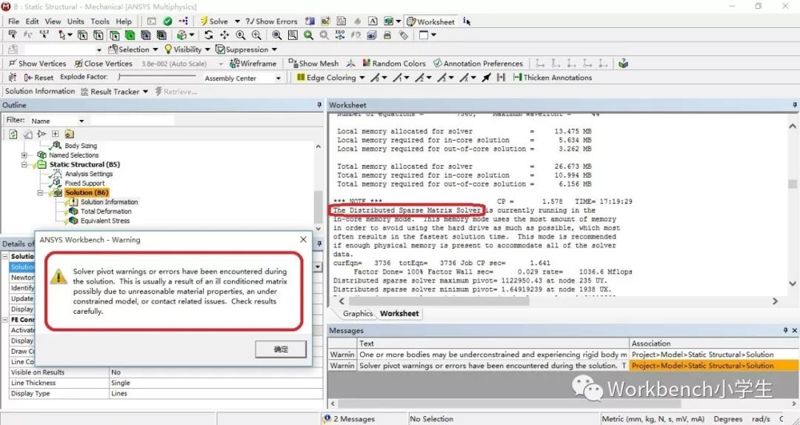Open the Suppression dropdown

pyautogui.click(x=274, y=49)
